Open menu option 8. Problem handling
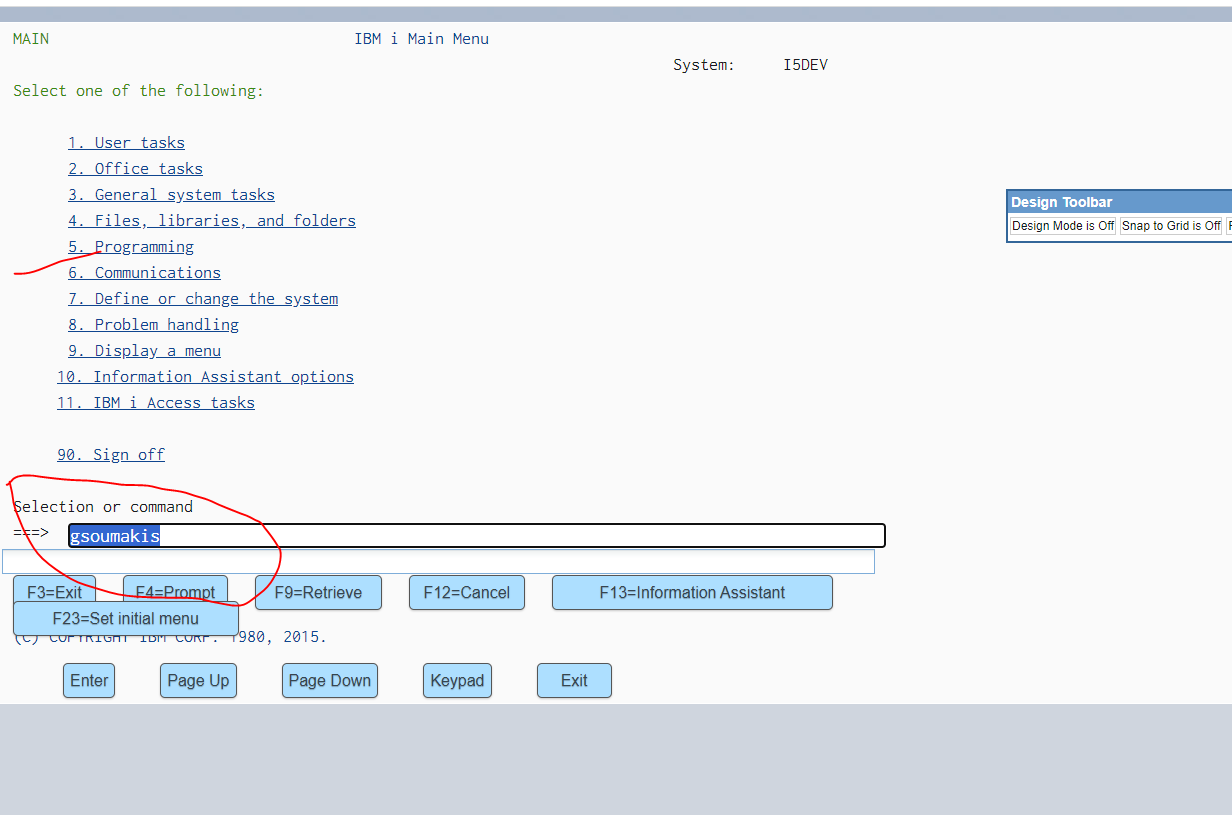The height and width of the screenshot is (815, 1232). tap(153, 325)
